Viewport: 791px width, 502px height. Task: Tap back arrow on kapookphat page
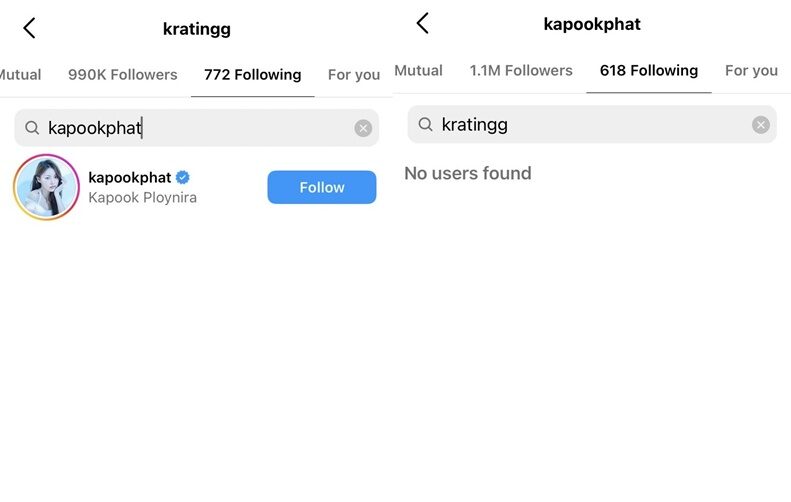423,23
